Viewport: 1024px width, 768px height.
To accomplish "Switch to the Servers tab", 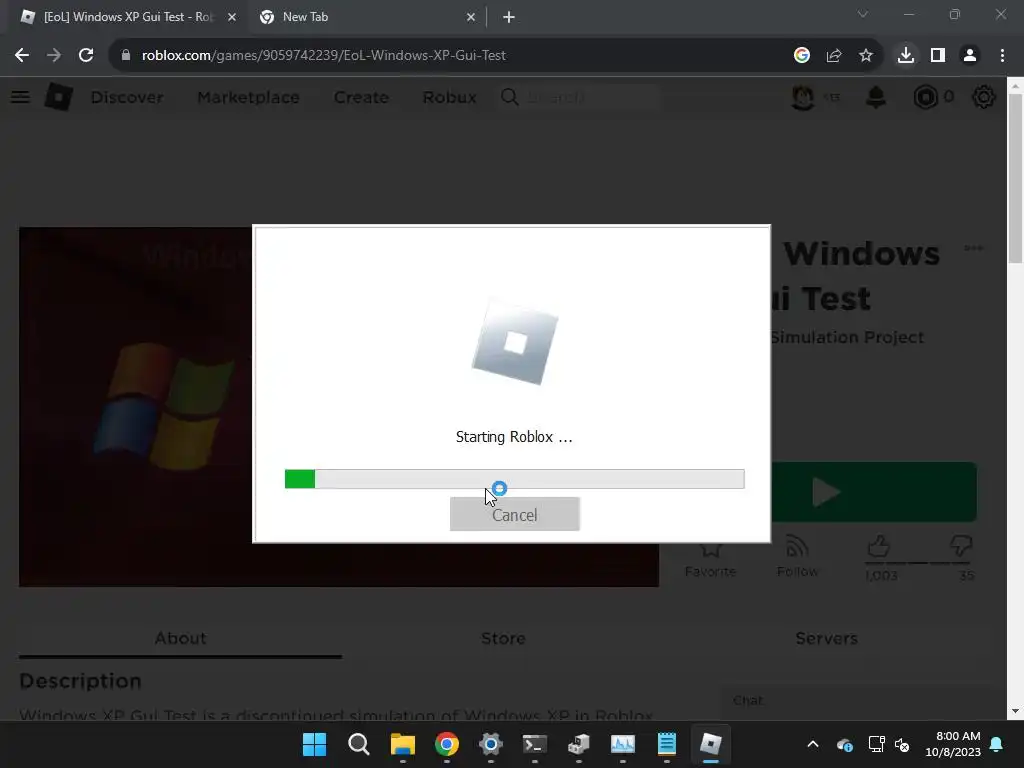I will click(826, 638).
